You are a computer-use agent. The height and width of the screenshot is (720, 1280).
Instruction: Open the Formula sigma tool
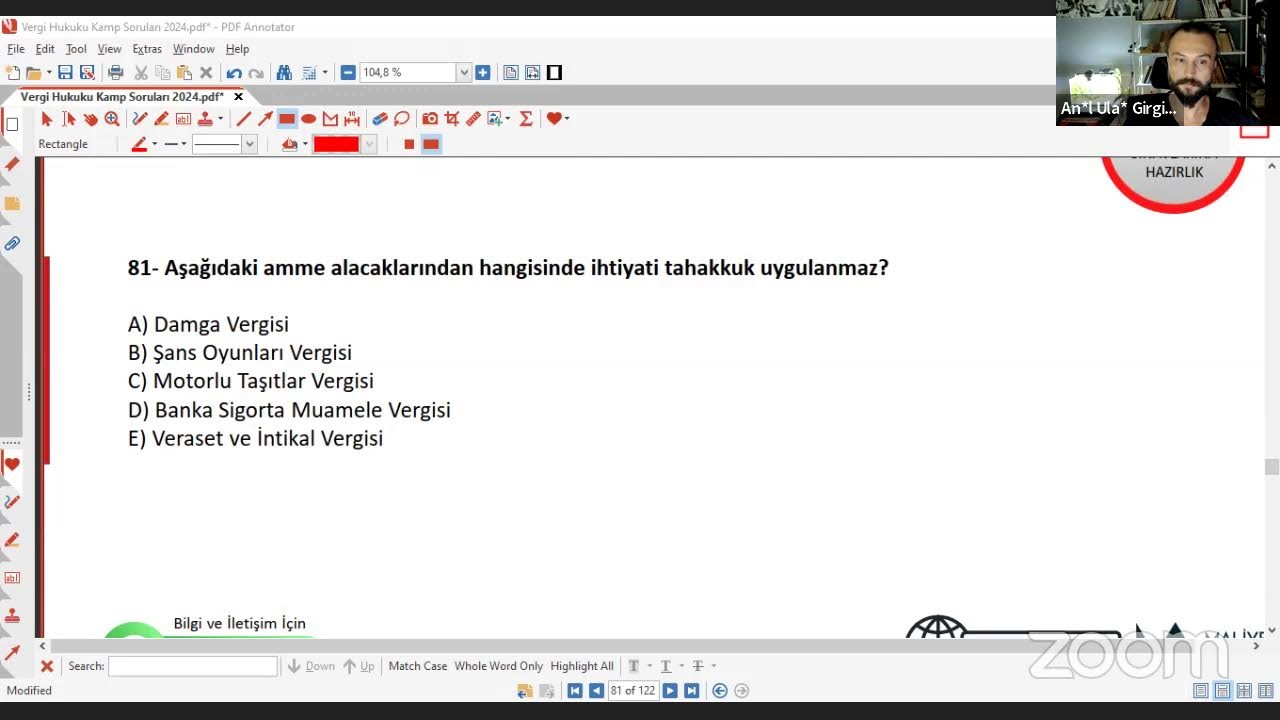coord(526,118)
